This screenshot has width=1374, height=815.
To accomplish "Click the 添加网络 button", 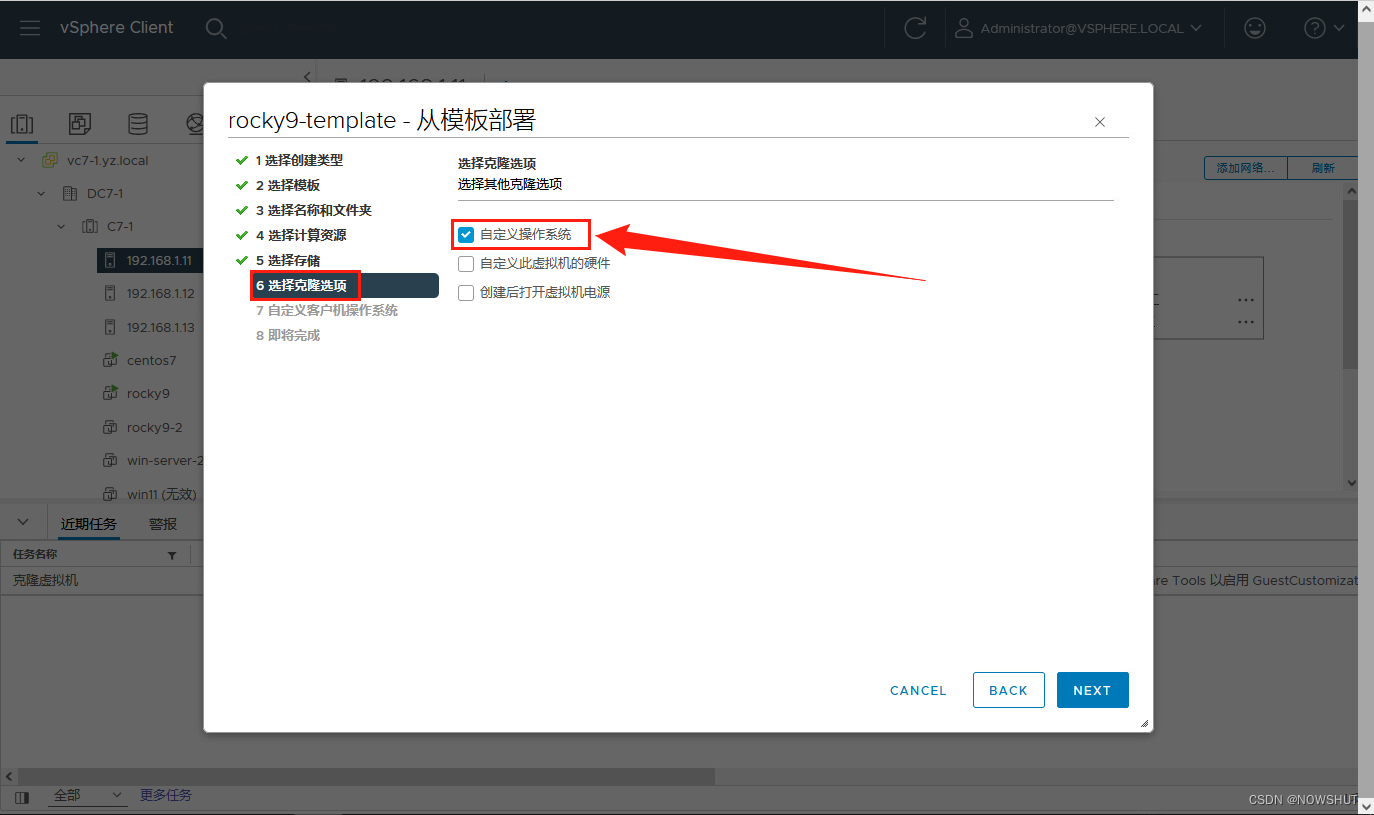I will (1245, 168).
